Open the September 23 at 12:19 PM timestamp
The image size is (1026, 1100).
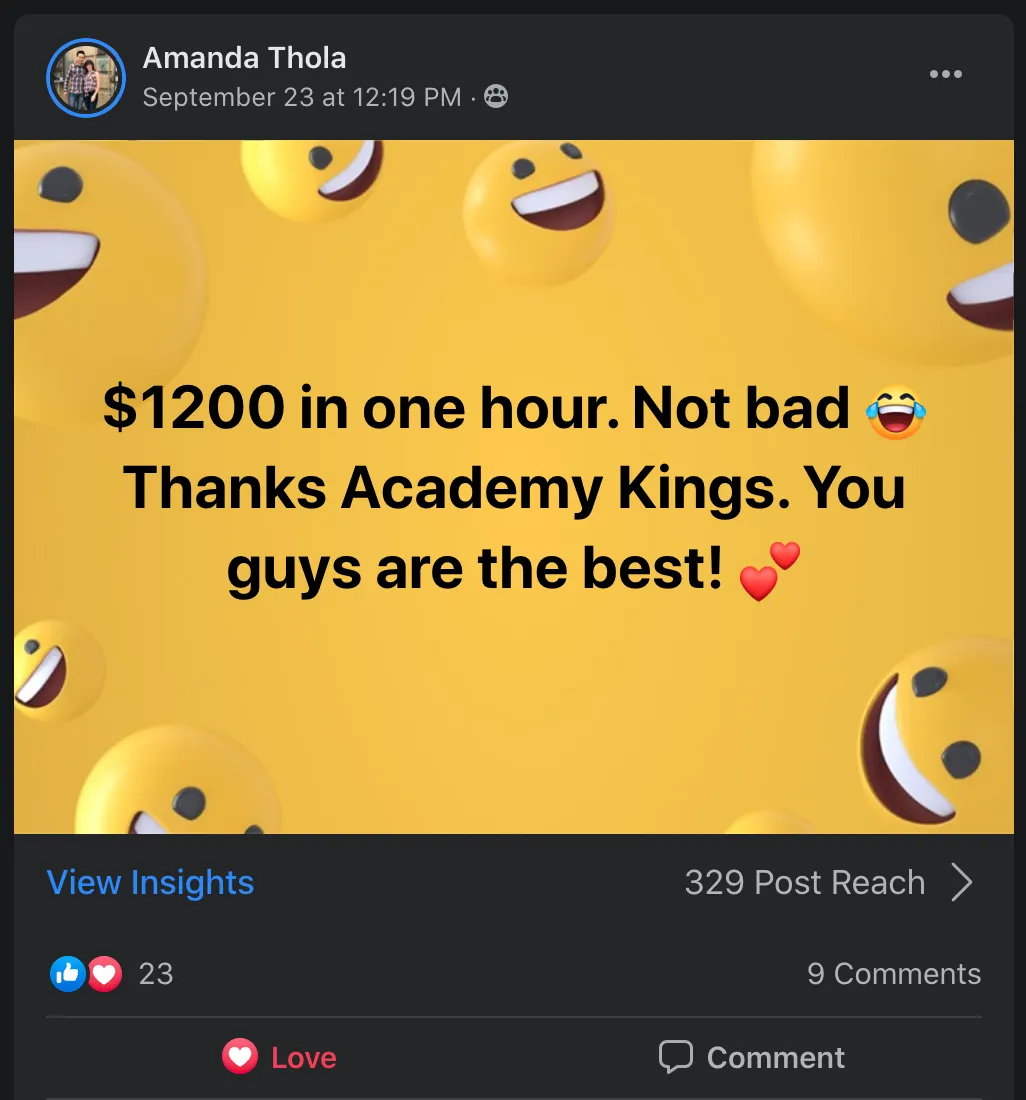tap(302, 97)
